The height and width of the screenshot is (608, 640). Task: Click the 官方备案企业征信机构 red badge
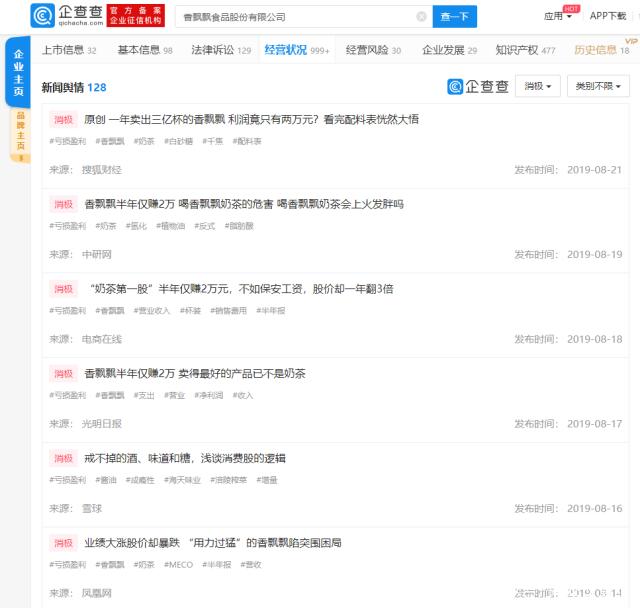136,16
